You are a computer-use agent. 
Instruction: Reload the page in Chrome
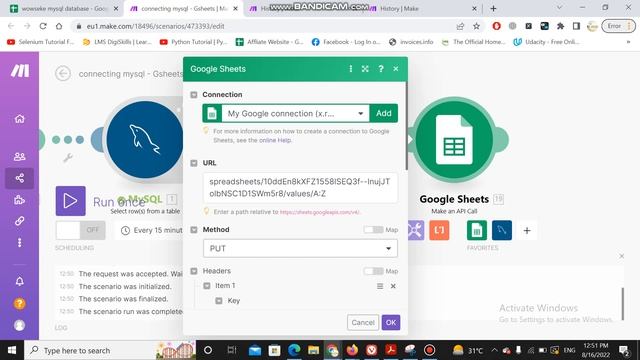pos(43,26)
